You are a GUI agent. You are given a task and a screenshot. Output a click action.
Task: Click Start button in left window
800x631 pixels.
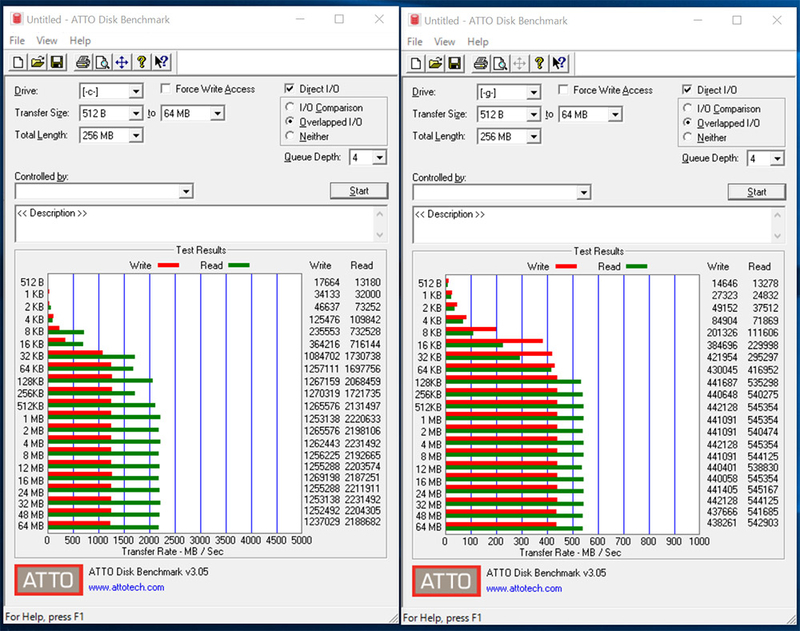tap(359, 191)
